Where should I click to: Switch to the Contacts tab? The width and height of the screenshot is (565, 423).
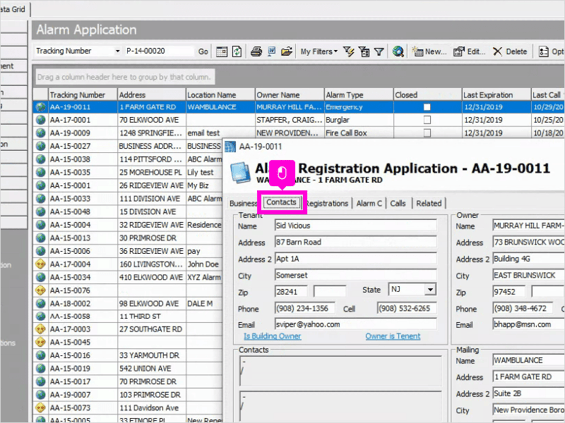(x=281, y=202)
